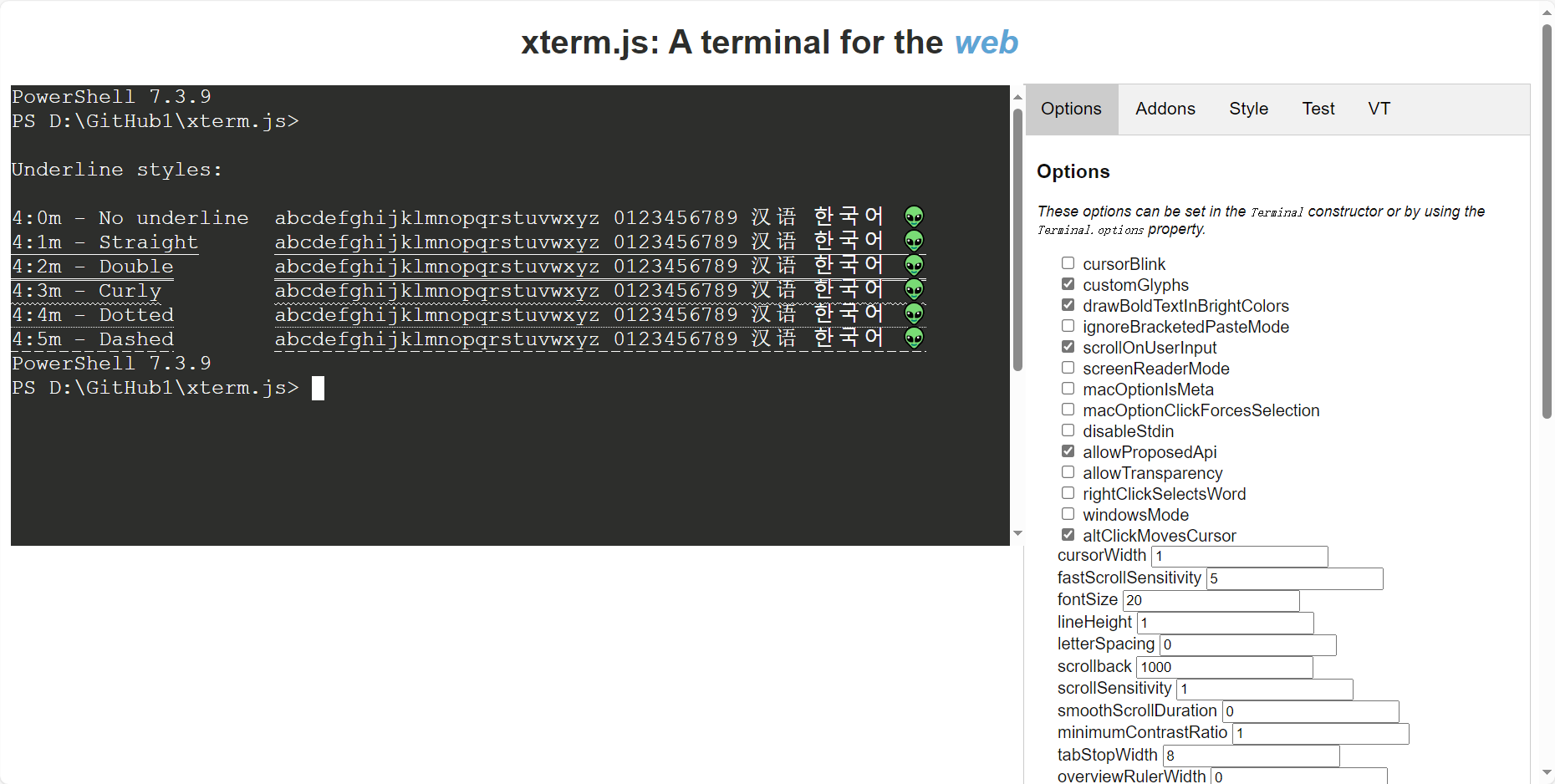Select the Test tab

(1318, 109)
